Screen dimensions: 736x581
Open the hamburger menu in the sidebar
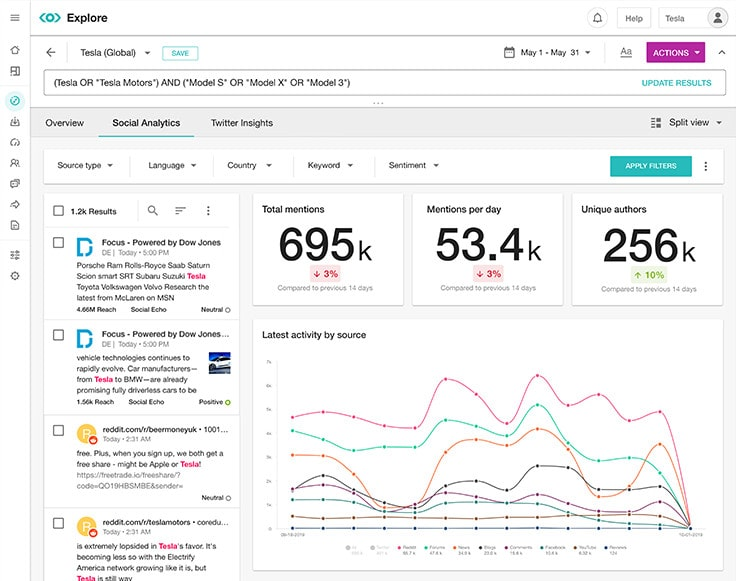coord(15,18)
